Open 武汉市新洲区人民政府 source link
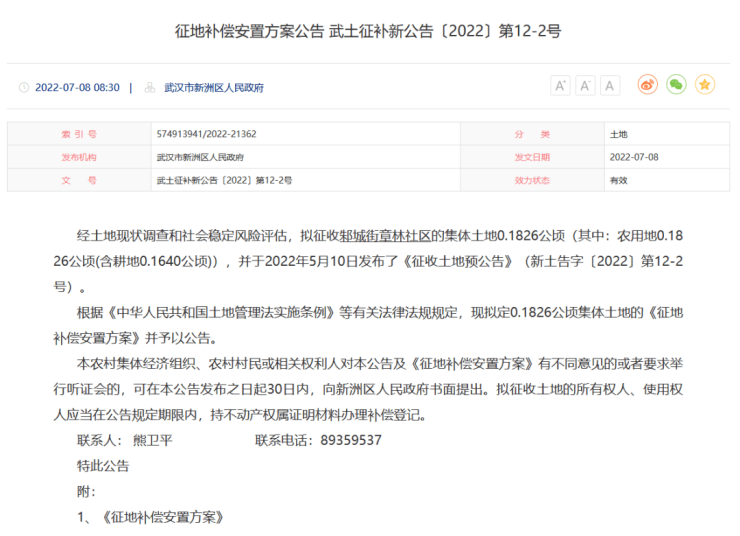This screenshot has height=536, width=740. pyautogui.click(x=214, y=88)
